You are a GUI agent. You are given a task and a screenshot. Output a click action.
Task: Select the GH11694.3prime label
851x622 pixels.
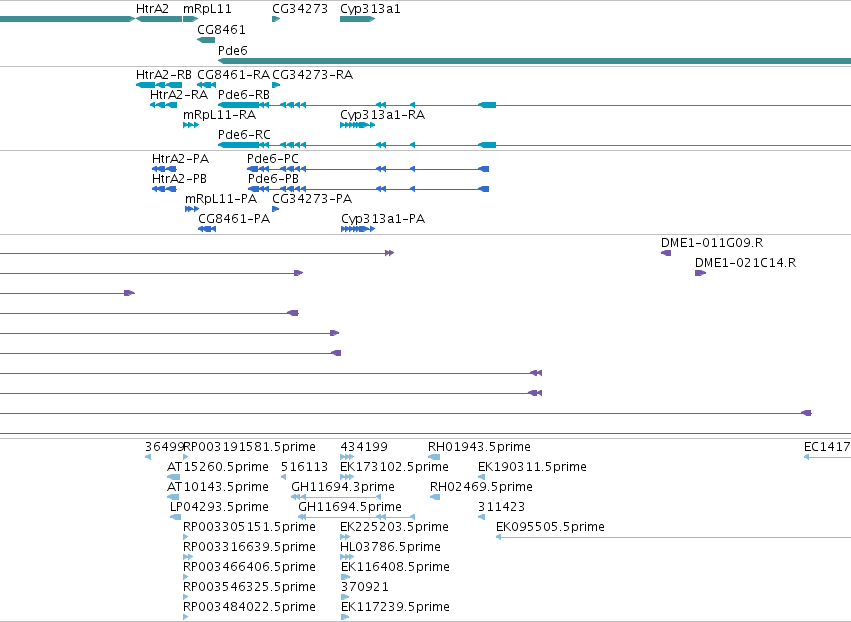coord(343,487)
